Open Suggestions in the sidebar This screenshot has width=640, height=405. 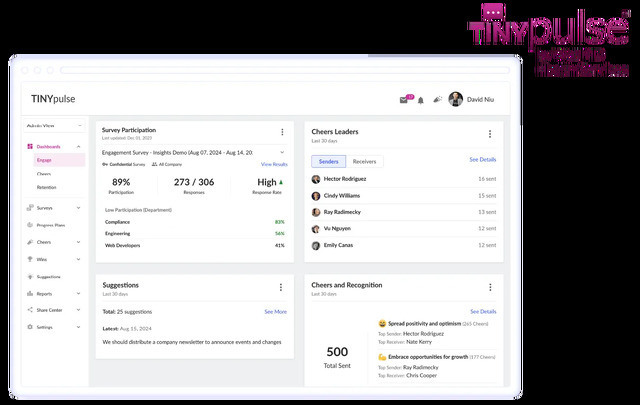(x=49, y=277)
